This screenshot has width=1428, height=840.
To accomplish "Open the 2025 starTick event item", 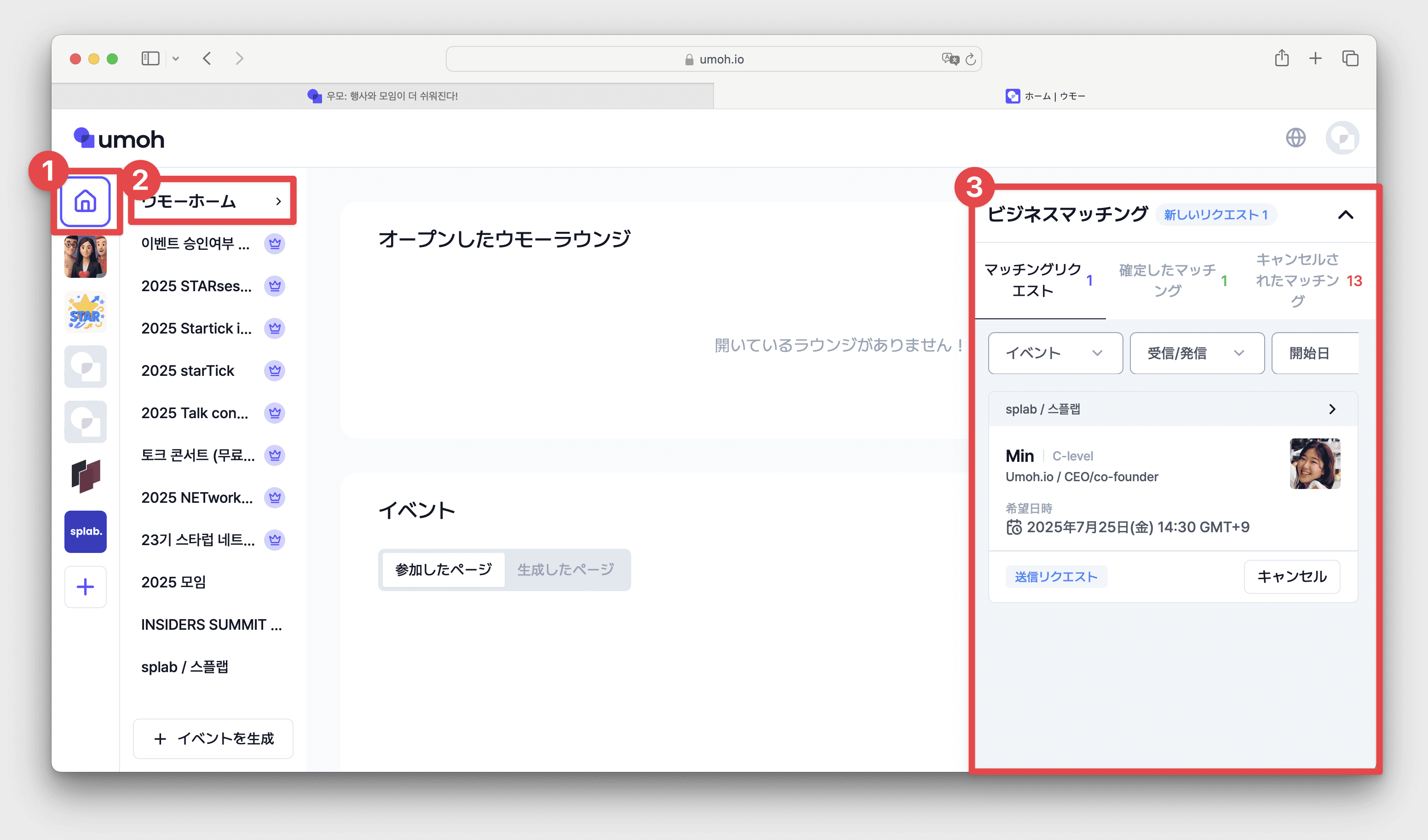I will point(188,371).
